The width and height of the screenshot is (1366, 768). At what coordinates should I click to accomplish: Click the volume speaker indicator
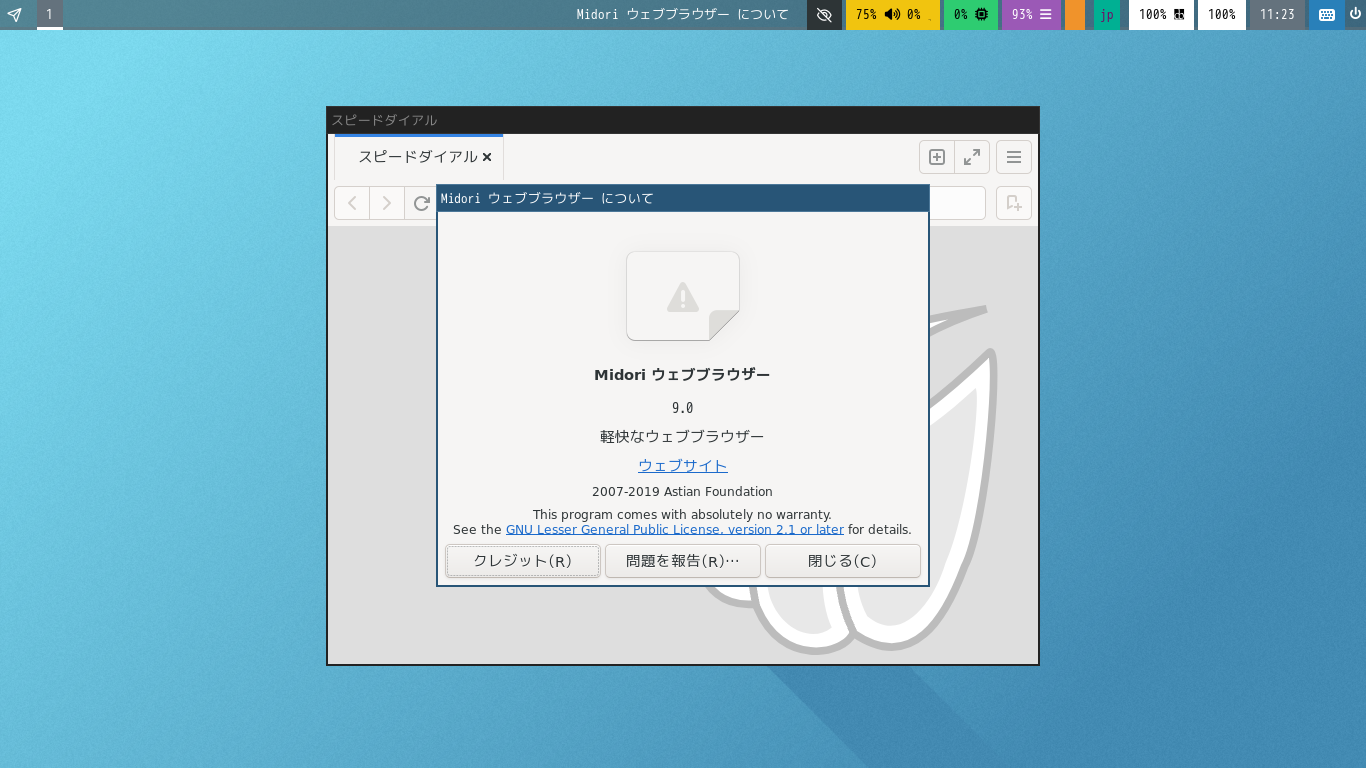click(892, 15)
